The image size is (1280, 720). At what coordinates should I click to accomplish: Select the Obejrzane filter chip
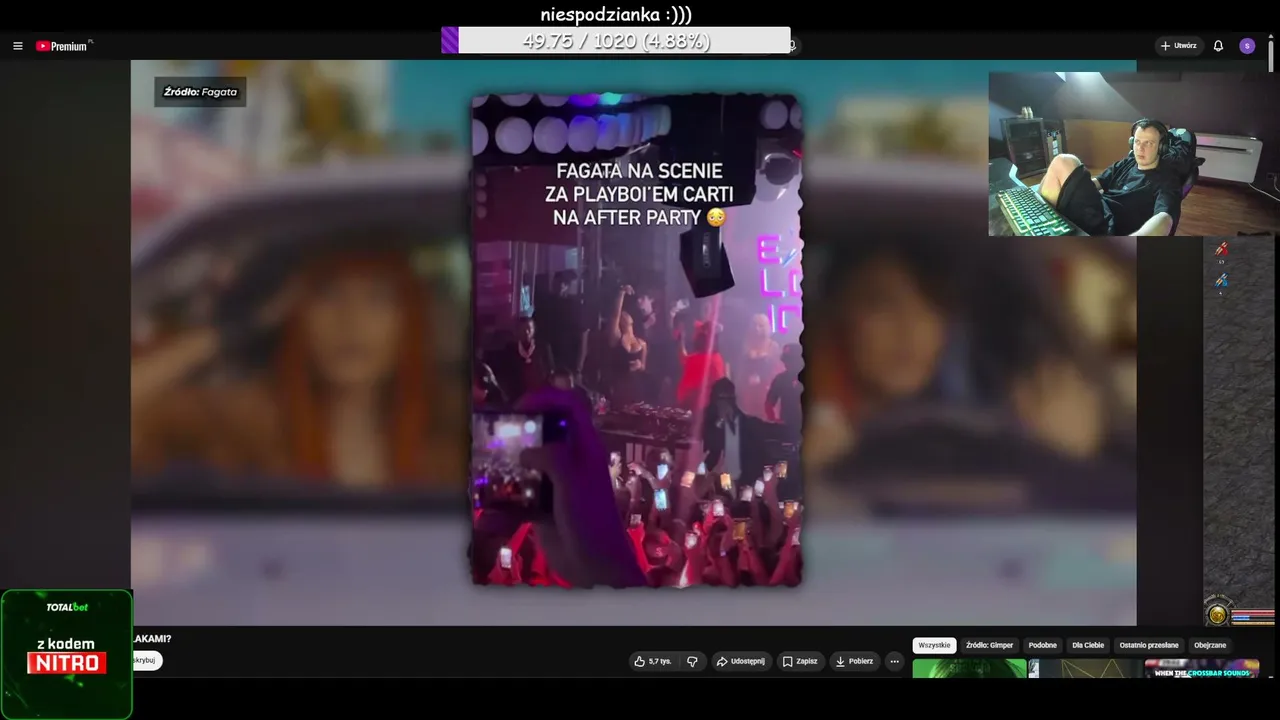coord(1210,645)
